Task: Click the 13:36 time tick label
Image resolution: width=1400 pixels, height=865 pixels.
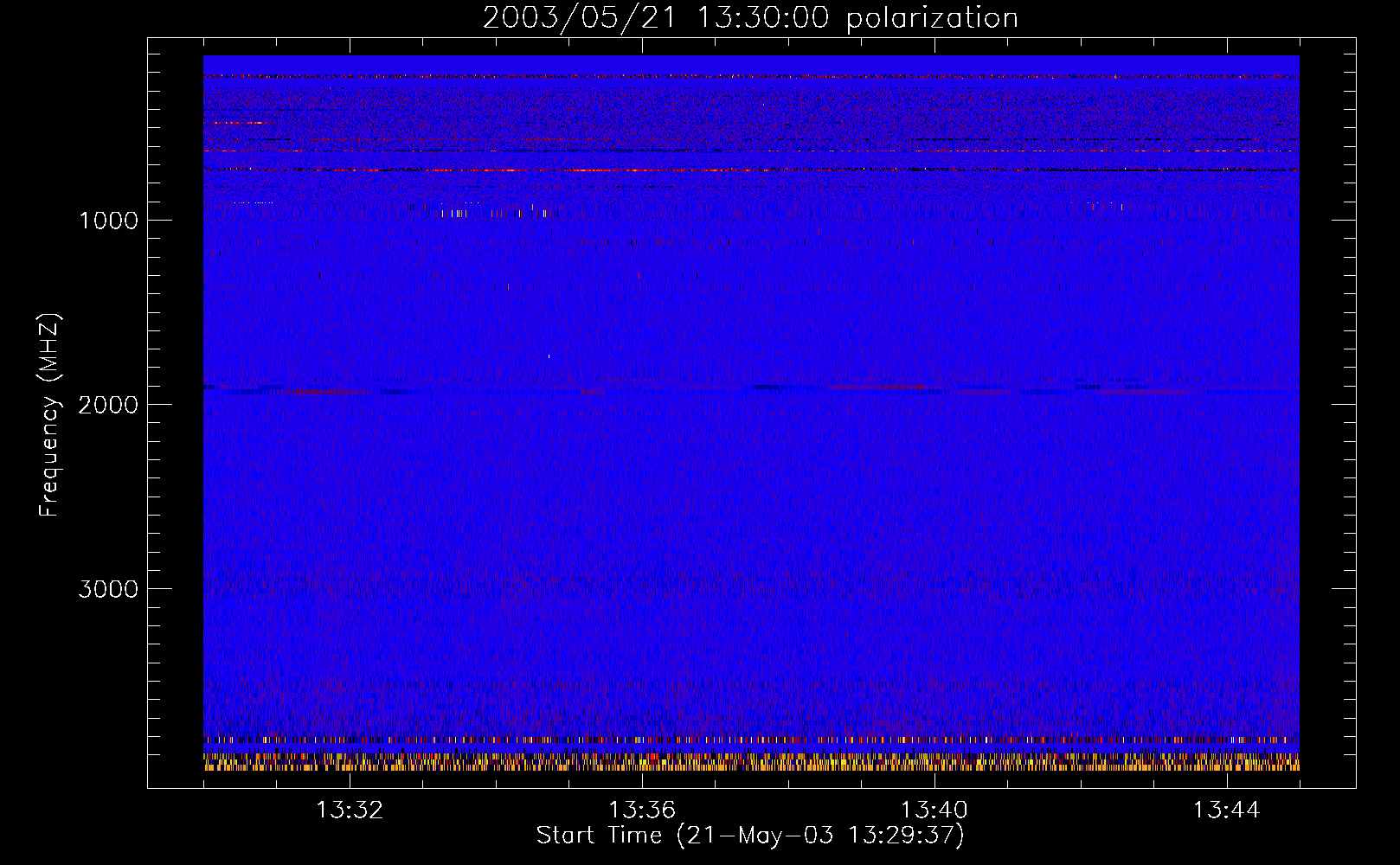Action: pyautogui.click(x=642, y=811)
